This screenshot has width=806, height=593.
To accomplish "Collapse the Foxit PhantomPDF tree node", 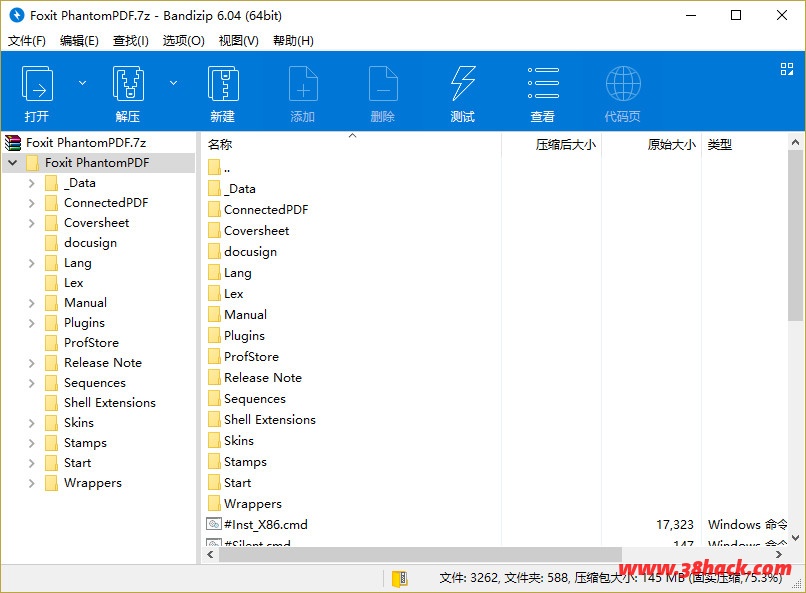I will pos(13,163).
